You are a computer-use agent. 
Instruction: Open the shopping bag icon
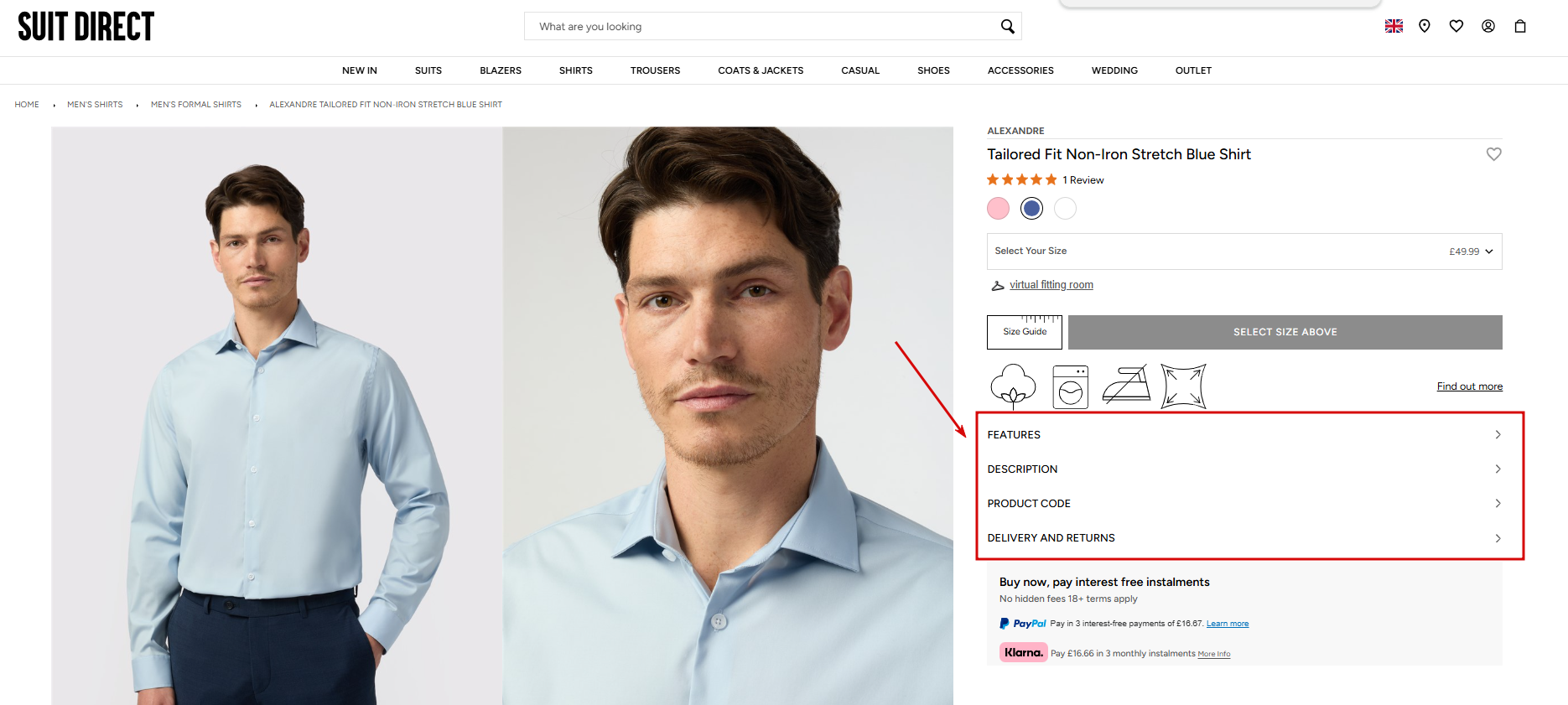(x=1520, y=26)
